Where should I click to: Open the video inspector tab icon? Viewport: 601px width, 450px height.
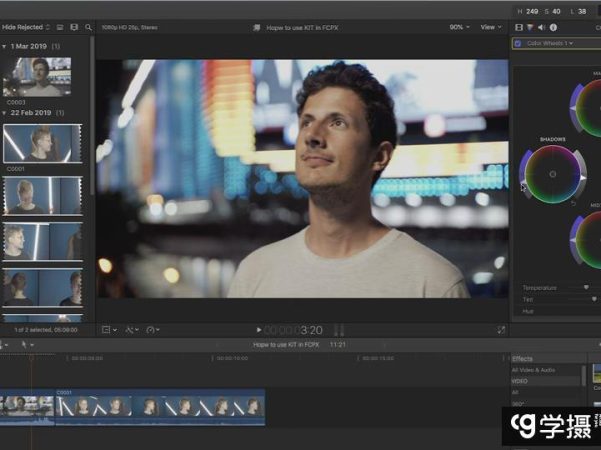coord(519,27)
